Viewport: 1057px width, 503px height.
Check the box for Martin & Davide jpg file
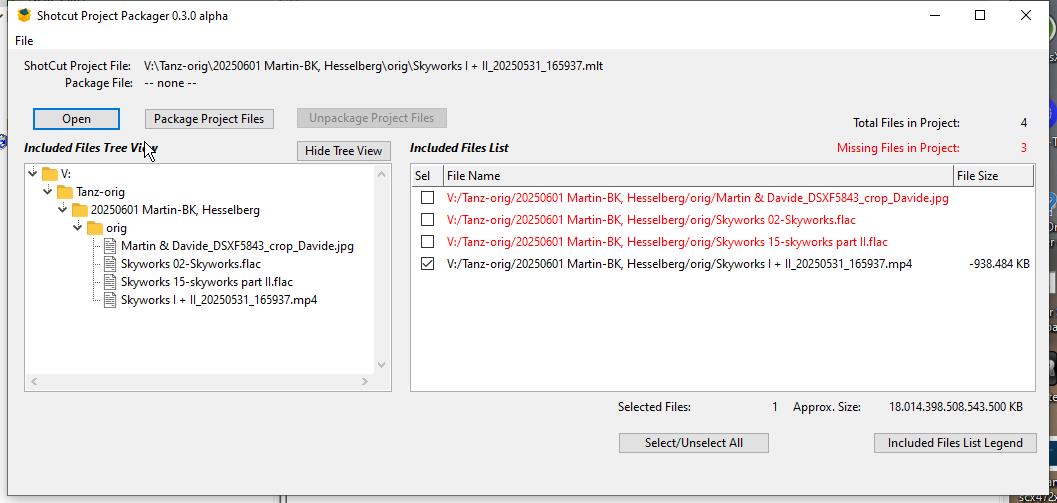pyautogui.click(x=427, y=198)
